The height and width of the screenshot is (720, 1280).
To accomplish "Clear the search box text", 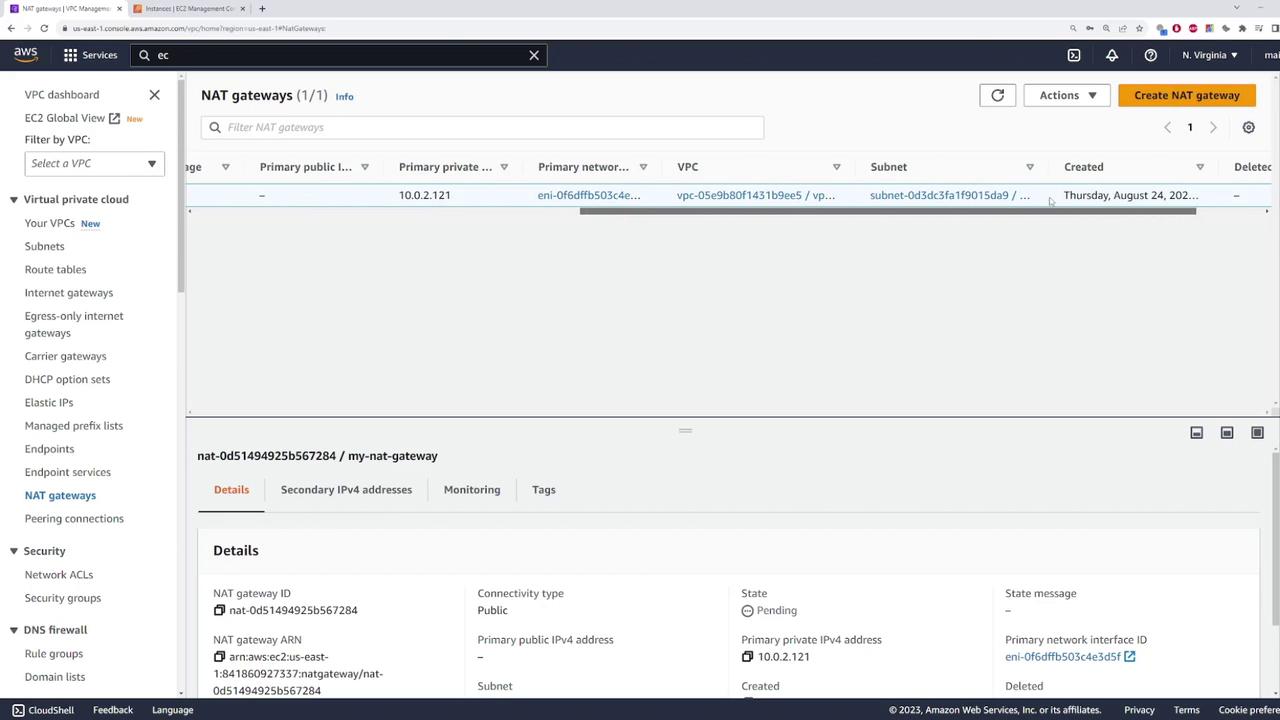I will point(534,55).
